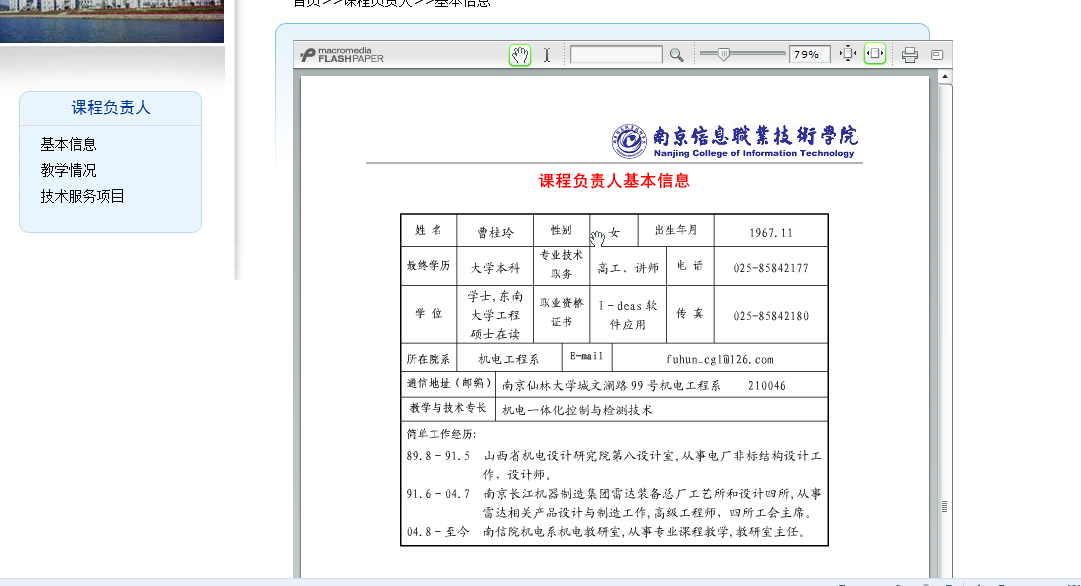
Task: Click the 课程负责人 sidebar heading
Action: (x=110, y=108)
